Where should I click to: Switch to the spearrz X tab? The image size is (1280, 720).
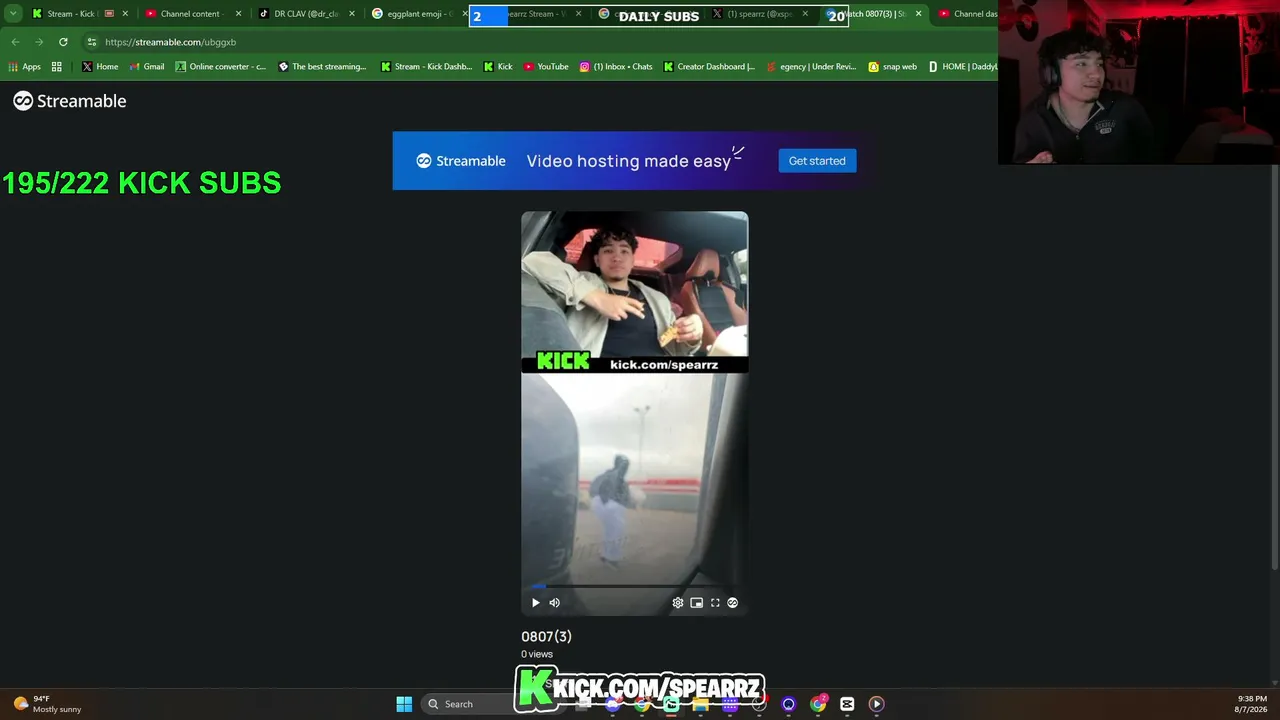[x=760, y=14]
